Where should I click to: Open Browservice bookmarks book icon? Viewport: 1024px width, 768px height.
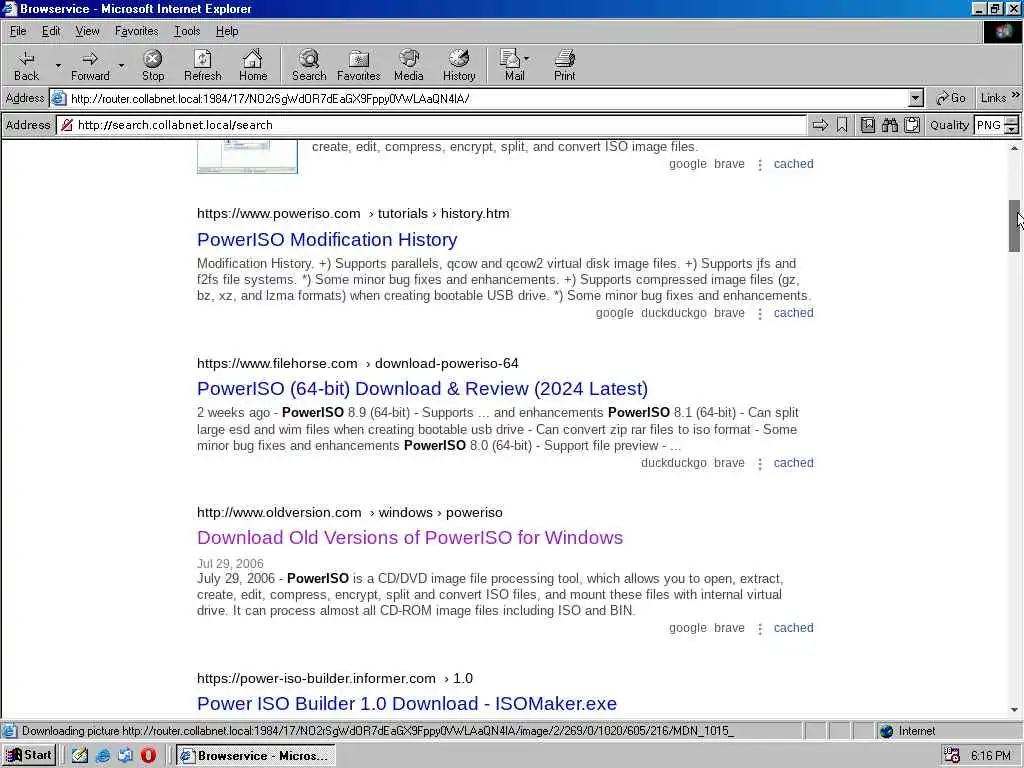868,125
